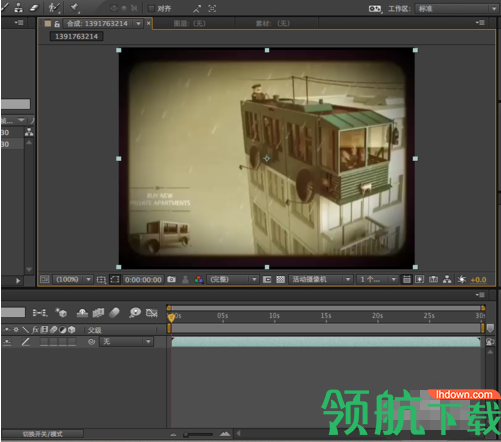The image size is (501, 442).
Task: Open the composition name dropdown arrow
Action: 138,24
